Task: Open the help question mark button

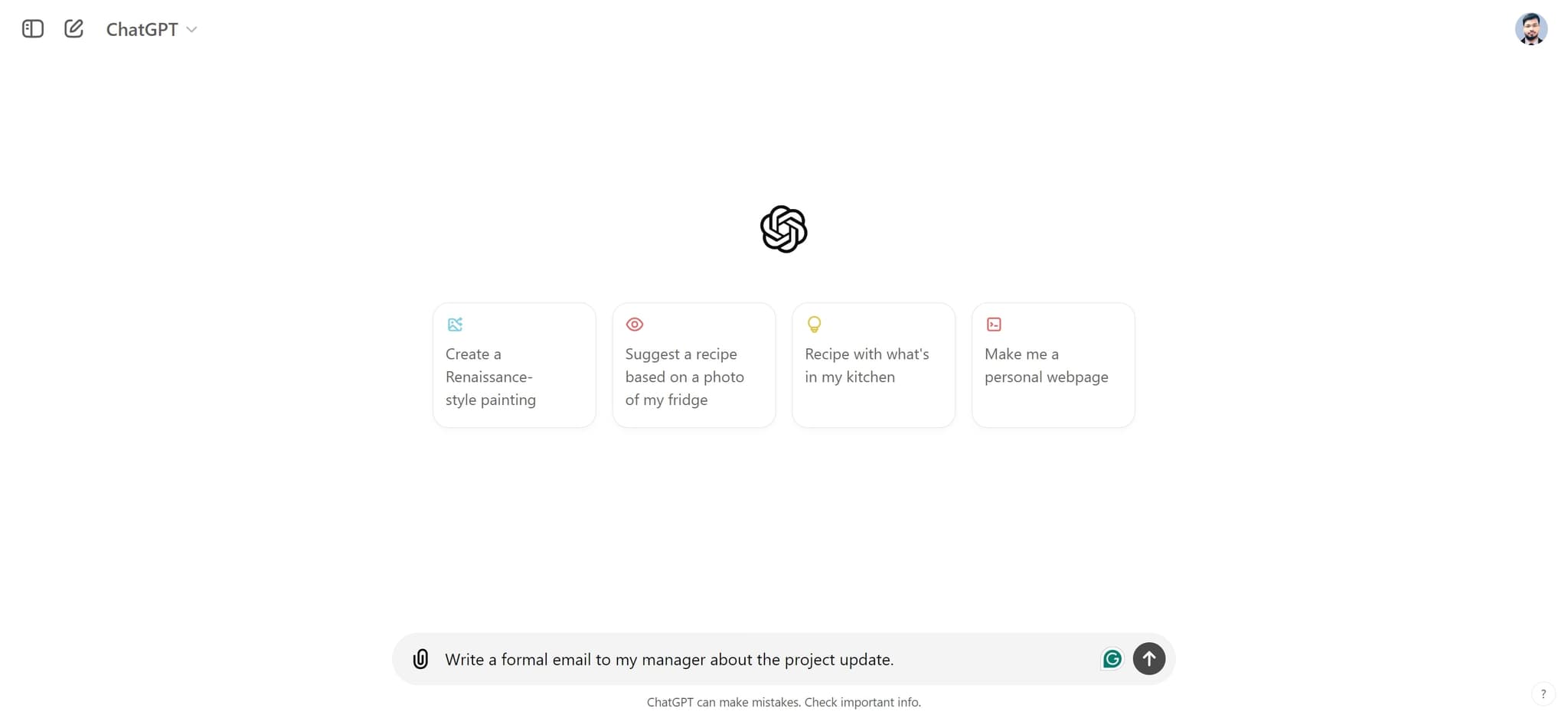Action: tap(1543, 694)
